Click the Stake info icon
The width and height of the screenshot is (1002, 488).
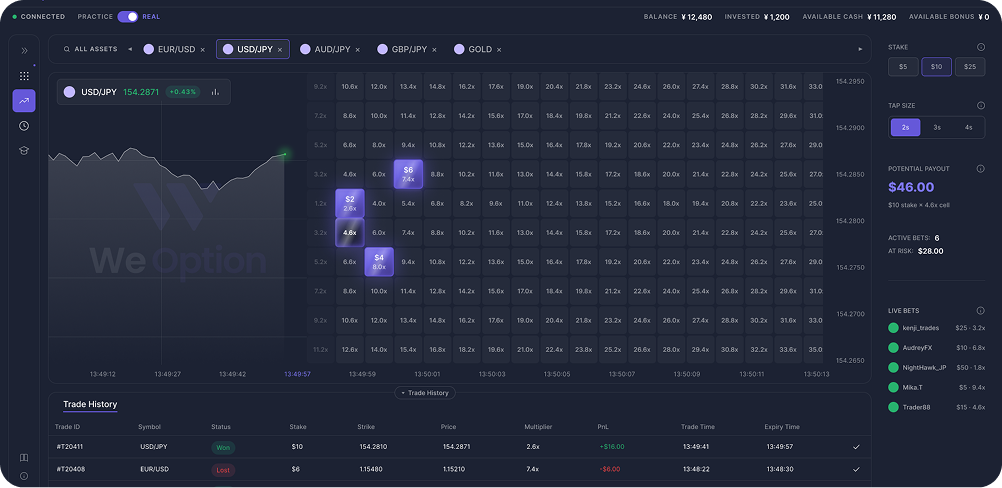click(x=981, y=47)
